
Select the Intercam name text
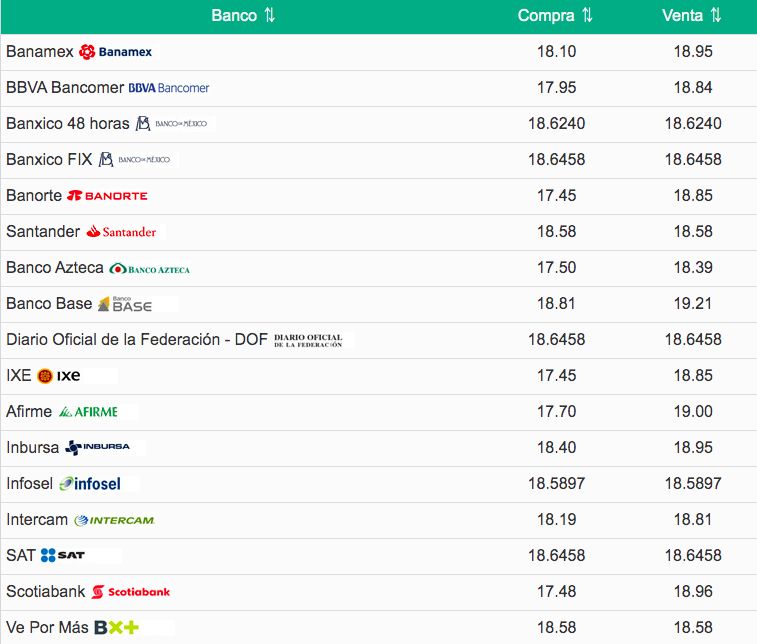click(x=37, y=519)
